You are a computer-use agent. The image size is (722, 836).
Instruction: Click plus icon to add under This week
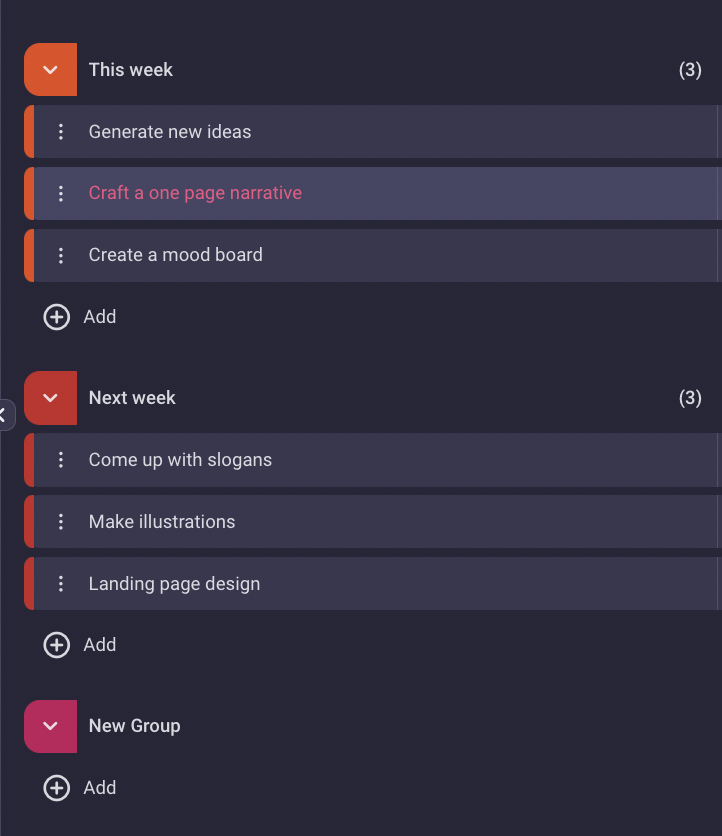[57, 317]
